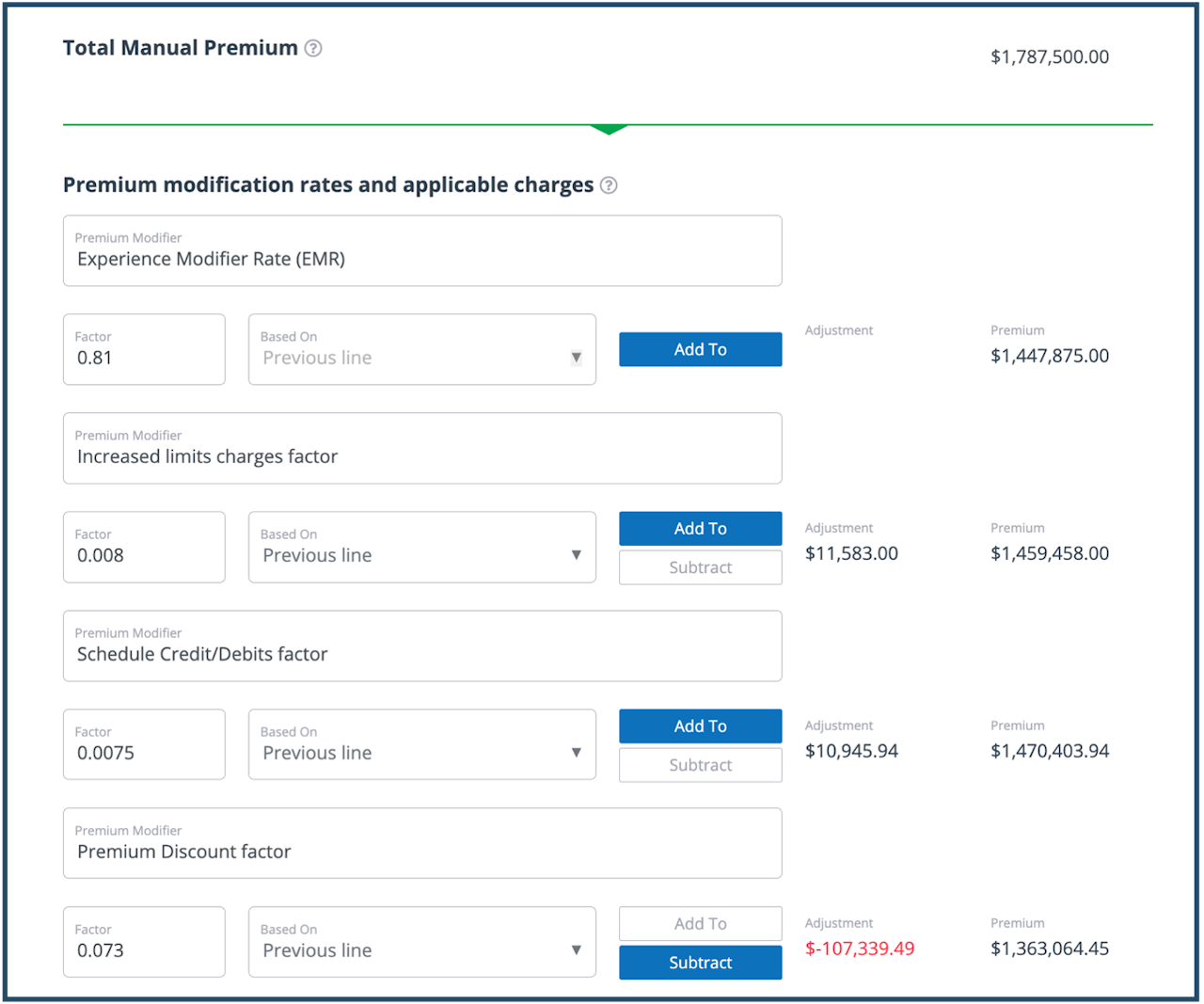Switch Premium Discount factor to Add To
Viewport: 1204px width, 1004px height.
pyautogui.click(x=700, y=924)
